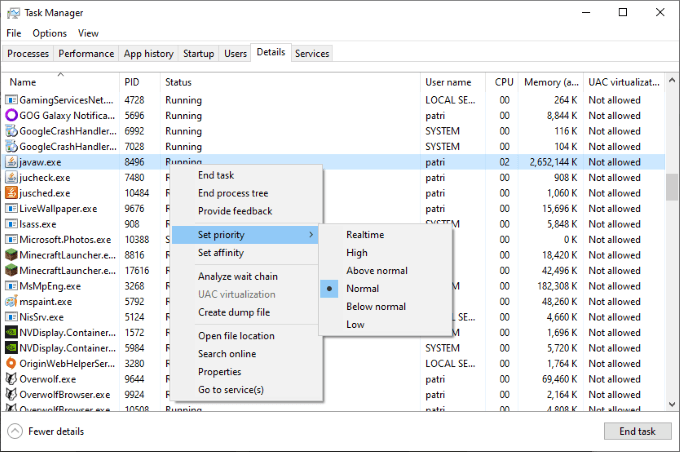680x452 pixels.
Task: Switch to the Performance tab
Action: point(86,53)
